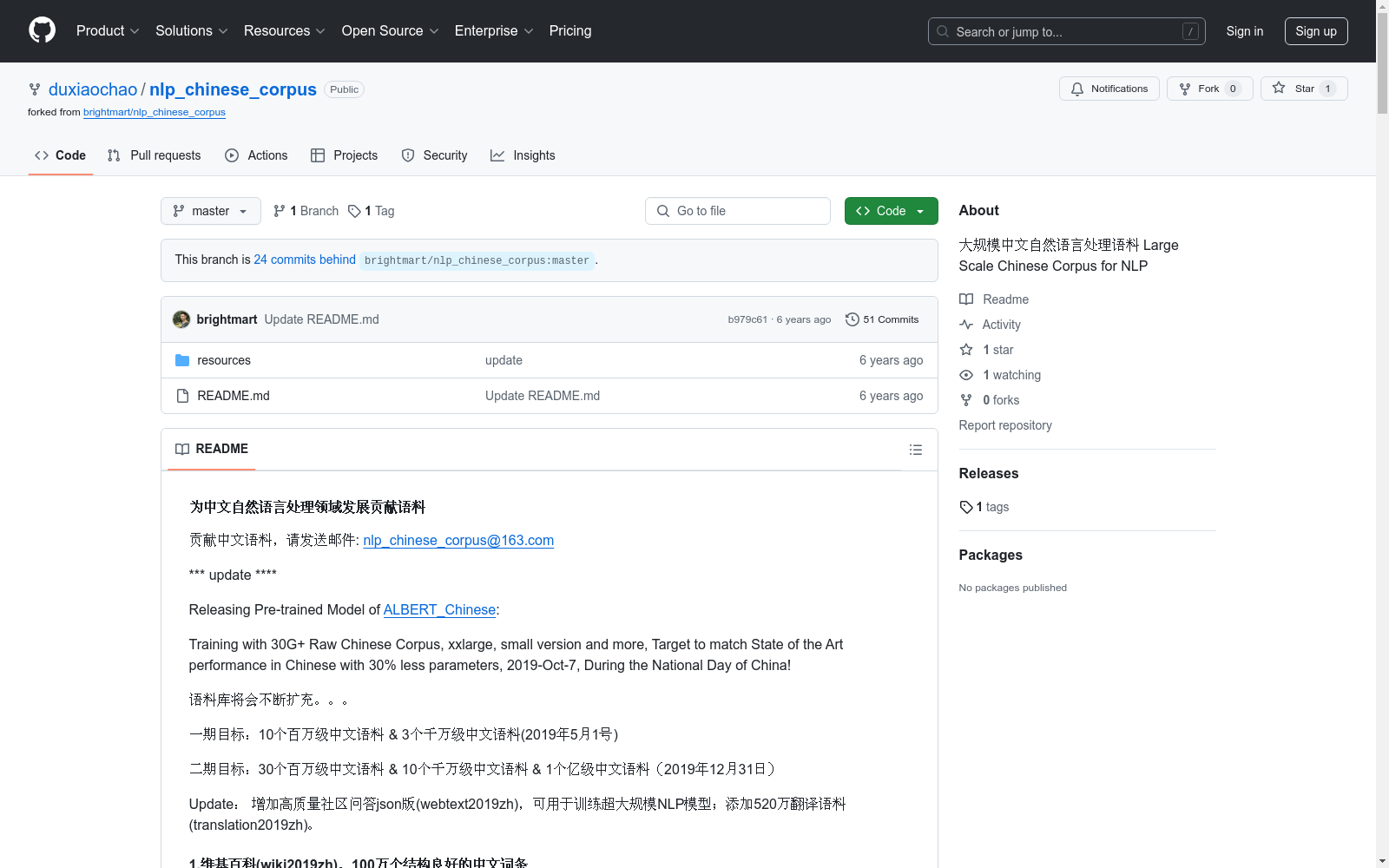The height and width of the screenshot is (868, 1389).
Task: Open 1 tags under Releases
Action: pos(984,507)
